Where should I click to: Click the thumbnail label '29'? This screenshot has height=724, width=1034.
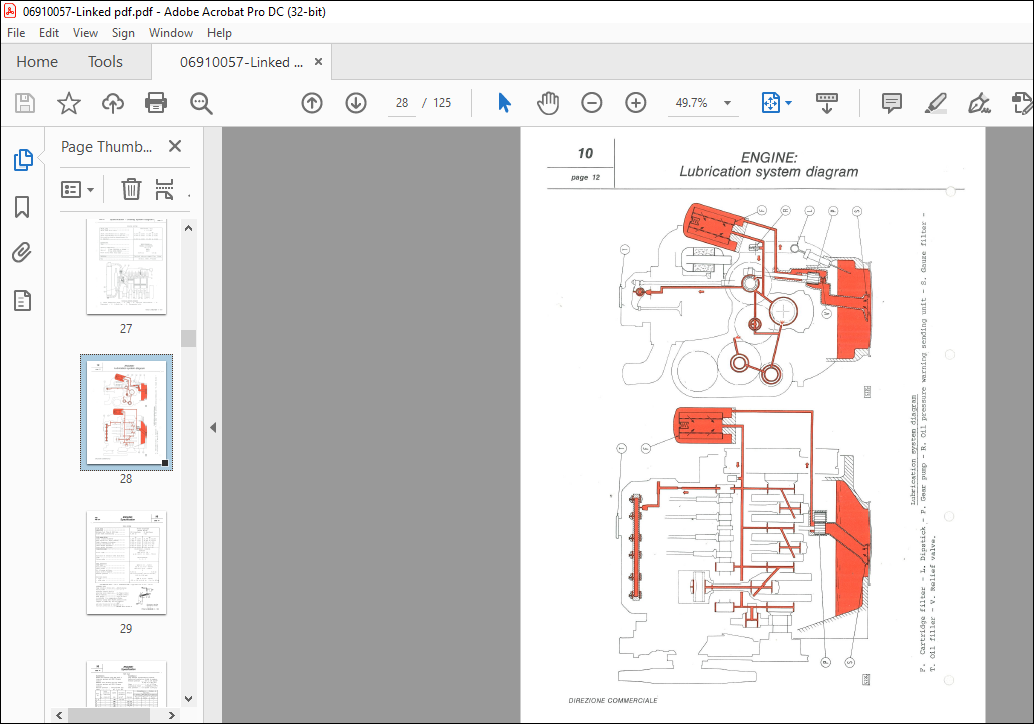pos(126,628)
